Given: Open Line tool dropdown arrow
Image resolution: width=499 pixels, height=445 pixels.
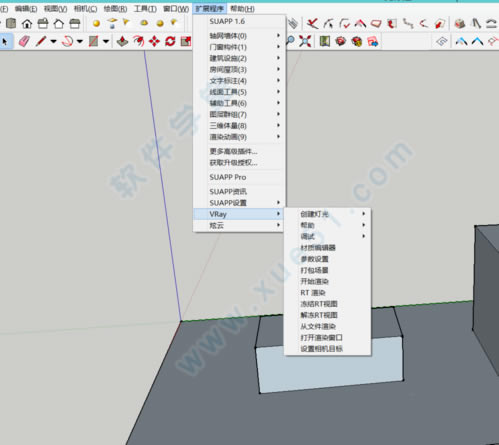Looking at the screenshot, I should point(53,42).
